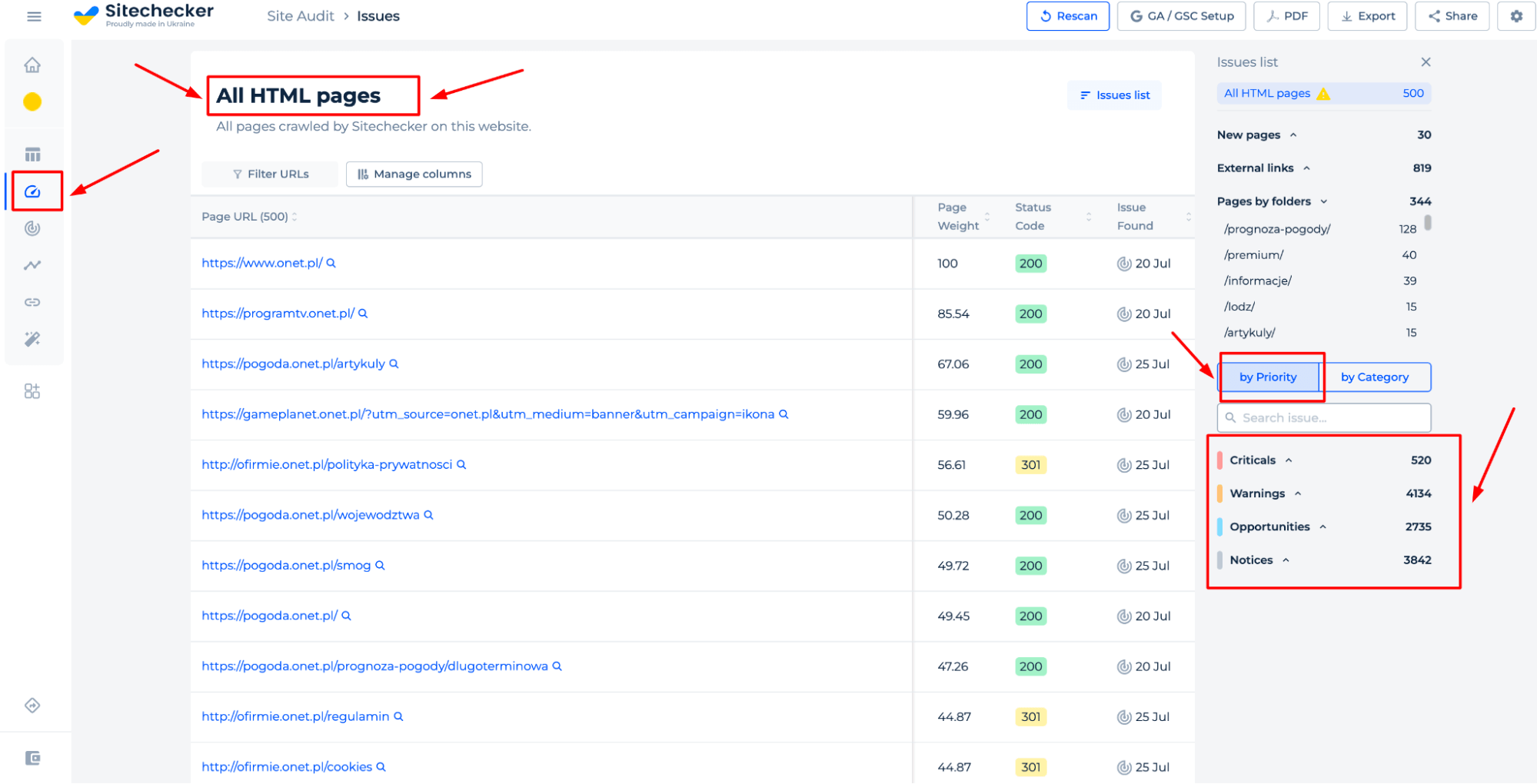Close the Issues list panel

pyautogui.click(x=1426, y=62)
